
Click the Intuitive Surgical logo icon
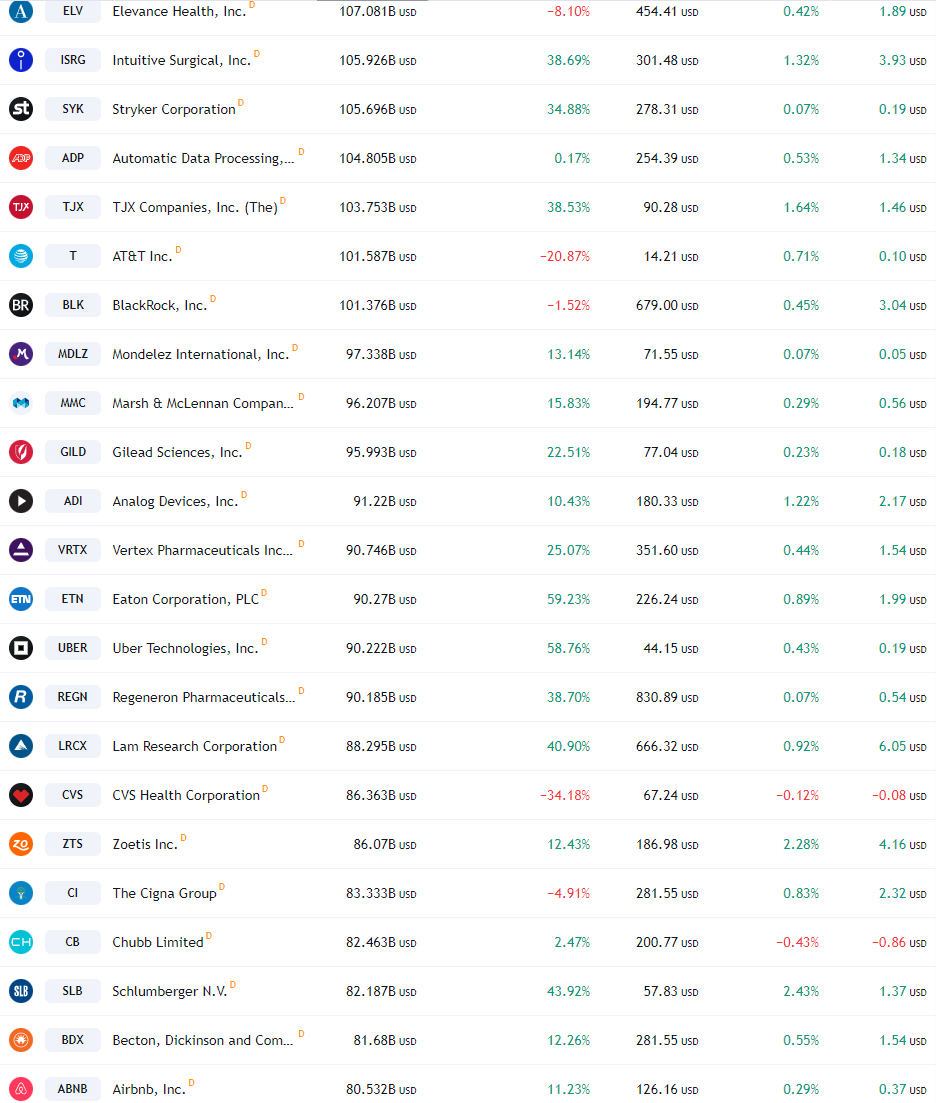(x=21, y=60)
